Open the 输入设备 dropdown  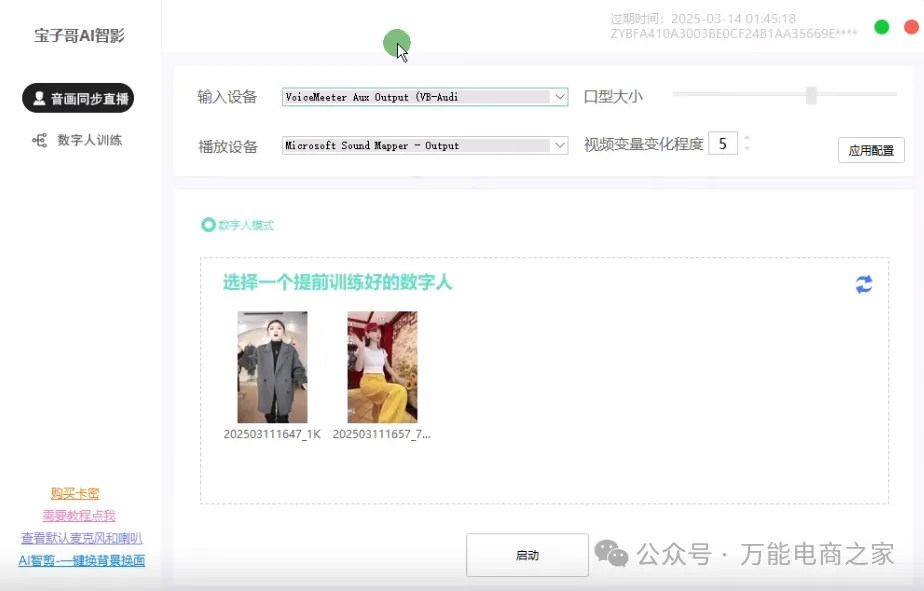(559, 97)
